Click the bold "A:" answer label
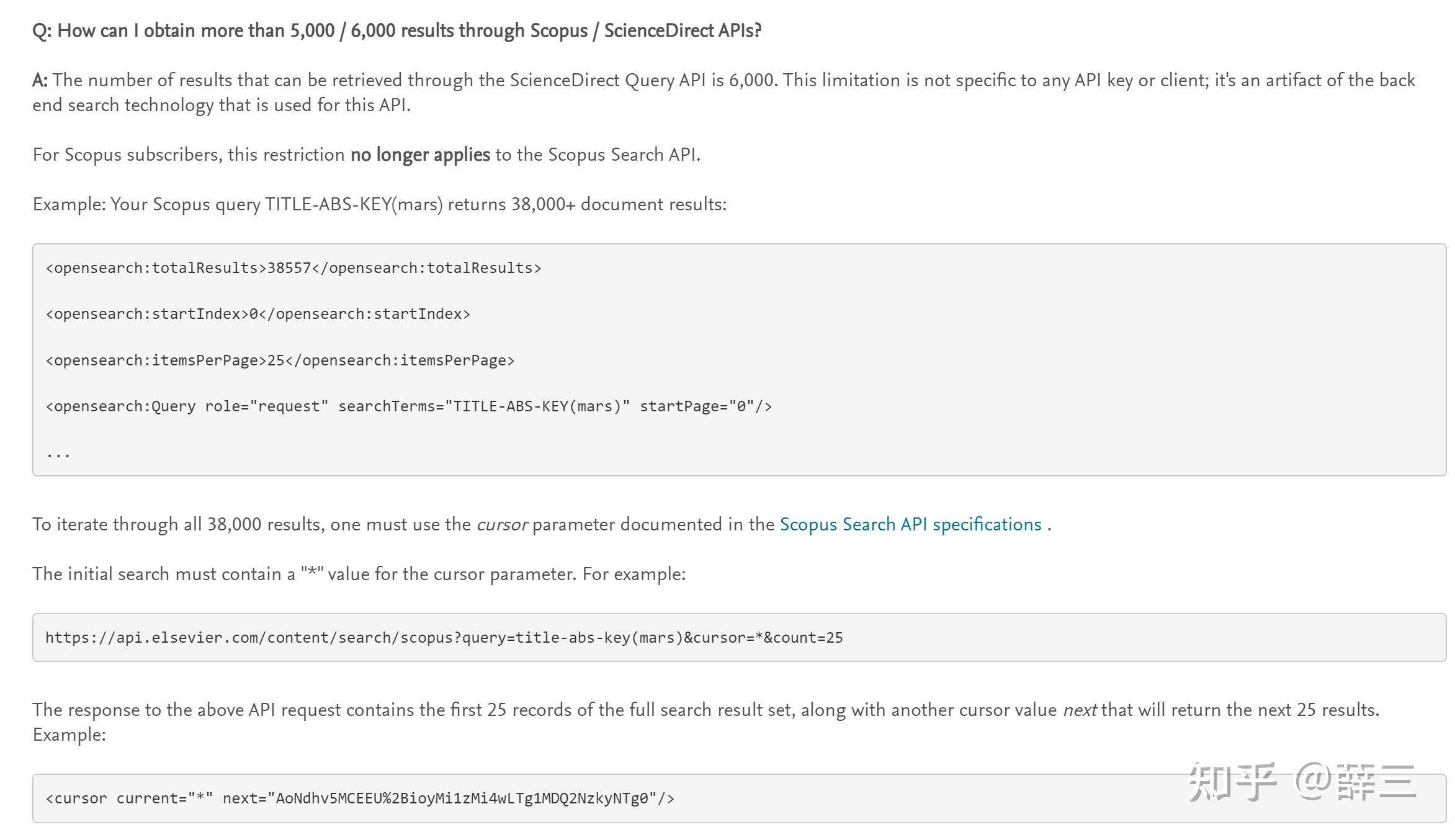 pyautogui.click(x=40, y=81)
